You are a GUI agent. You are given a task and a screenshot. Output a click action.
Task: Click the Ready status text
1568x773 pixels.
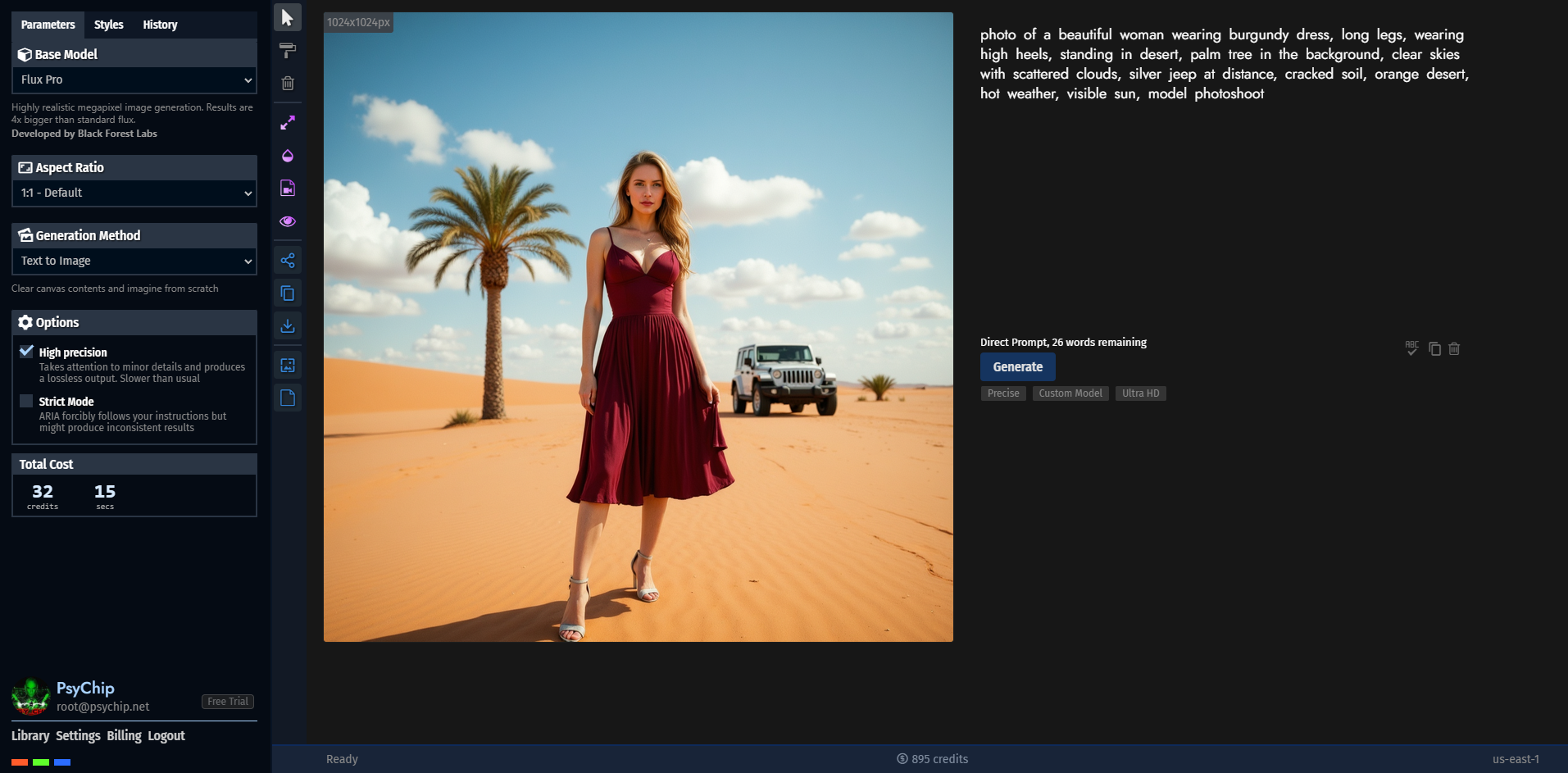click(342, 759)
